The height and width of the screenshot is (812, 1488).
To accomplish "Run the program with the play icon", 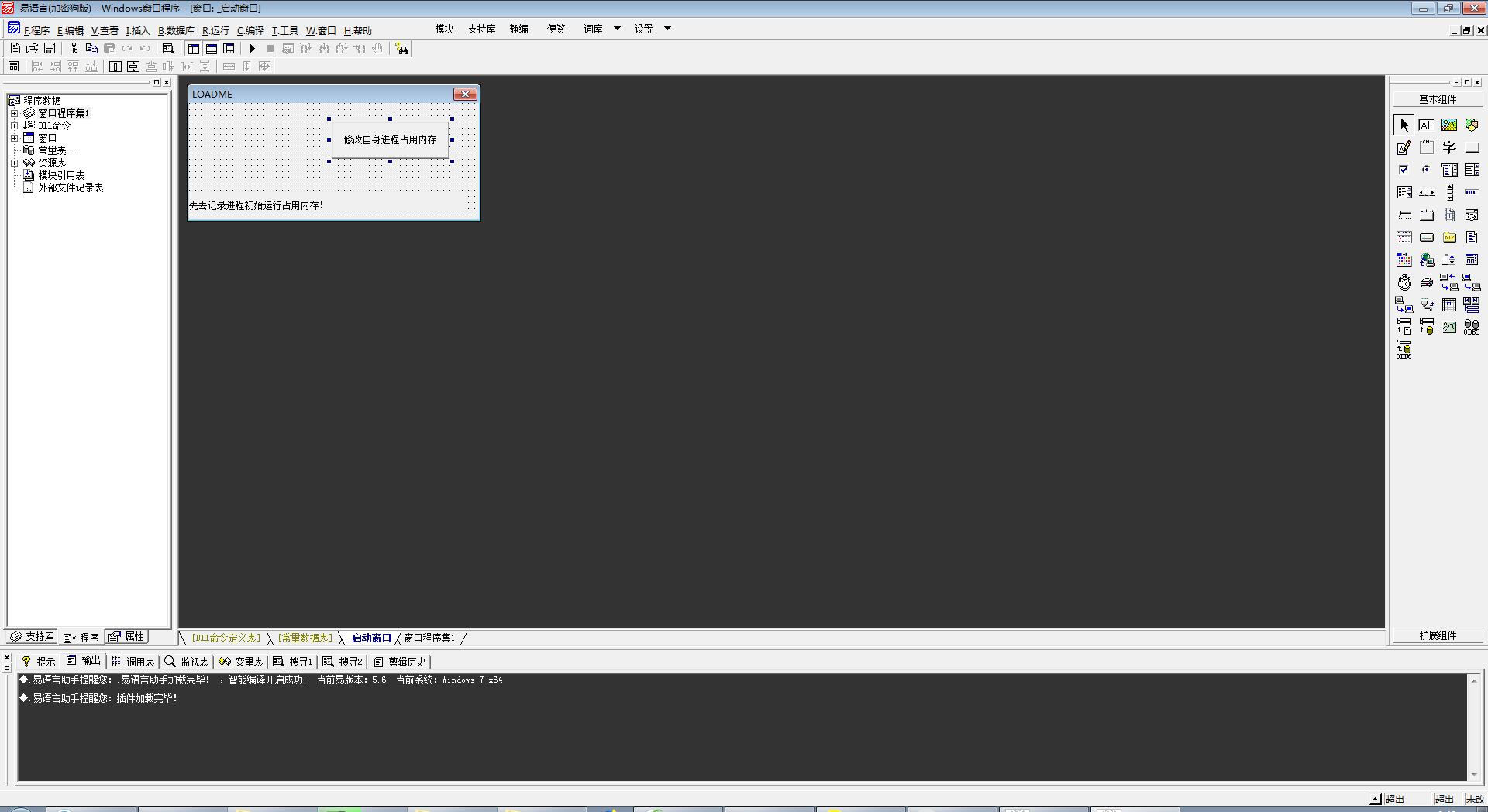I will 252,48.
